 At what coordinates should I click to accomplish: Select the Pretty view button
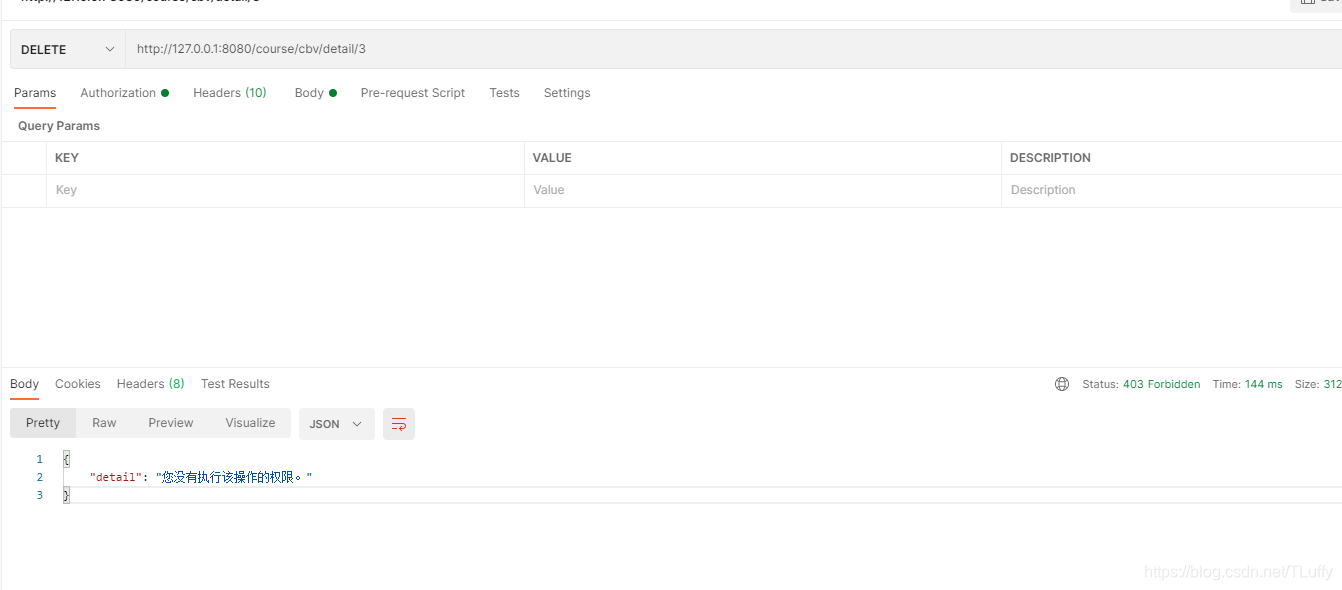click(43, 423)
